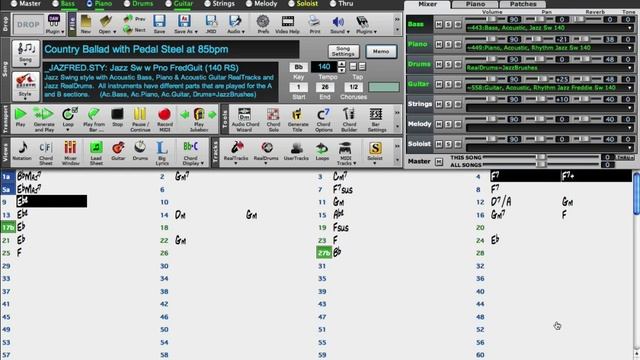Expand the Piano instrument dropdown
The image size is (640, 360).
631,48
